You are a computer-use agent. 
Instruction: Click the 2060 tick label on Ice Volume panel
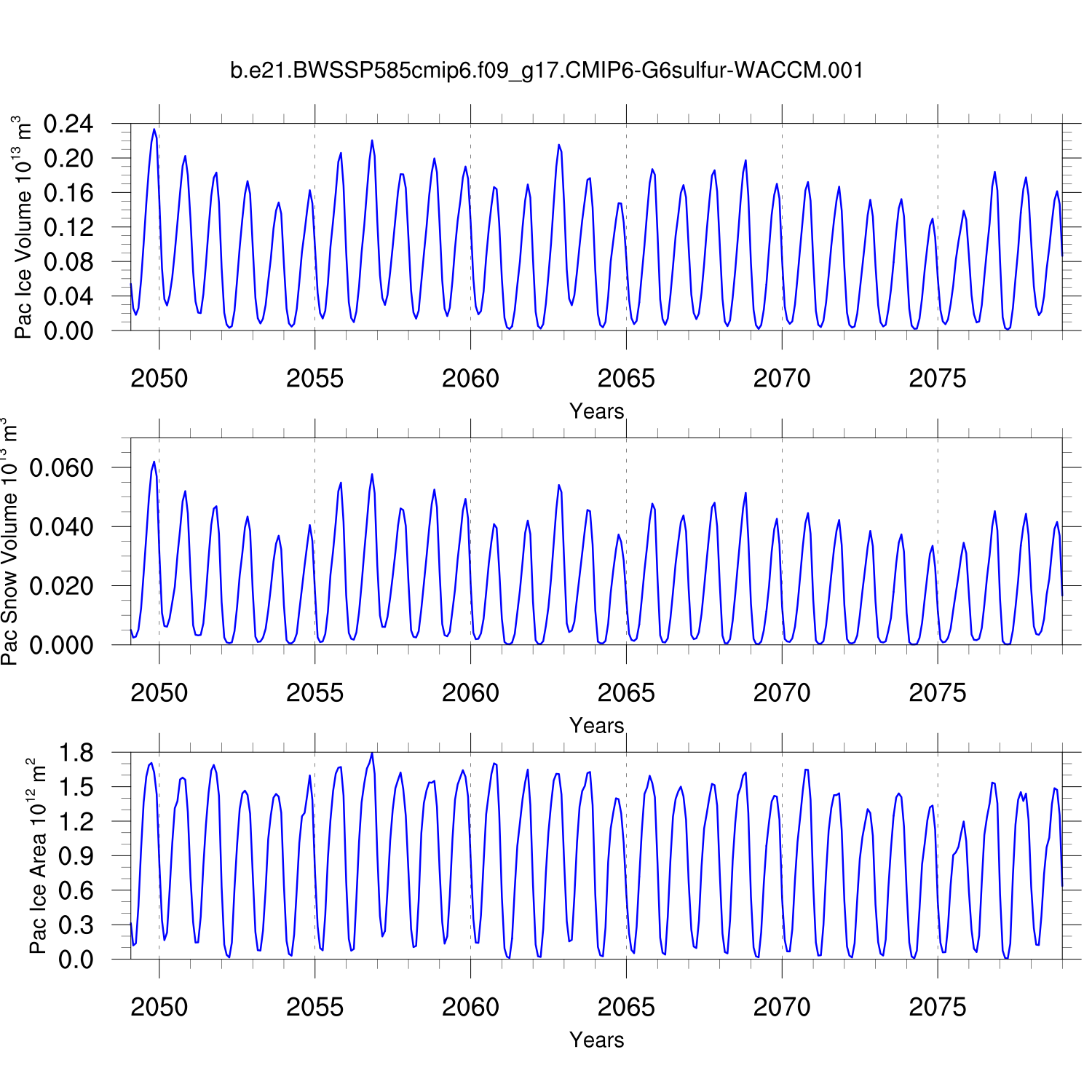point(470,379)
